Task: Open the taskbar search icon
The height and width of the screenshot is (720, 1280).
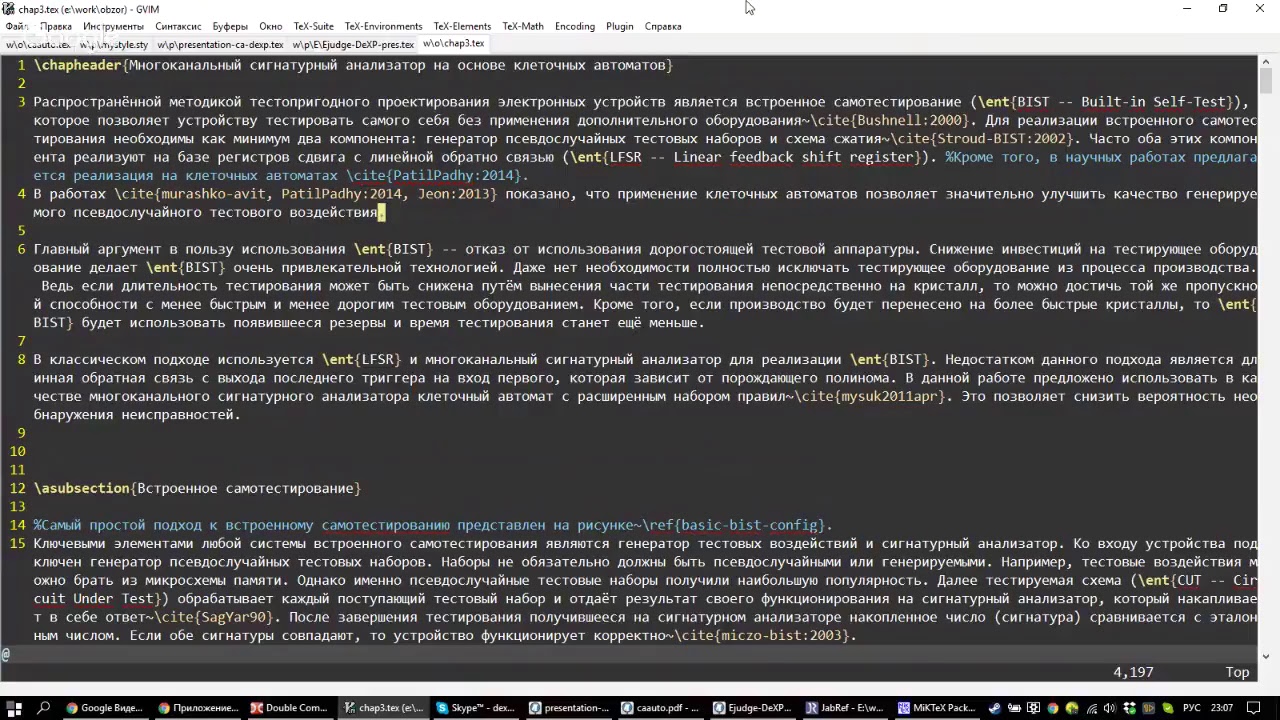Action: tap(44, 708)
